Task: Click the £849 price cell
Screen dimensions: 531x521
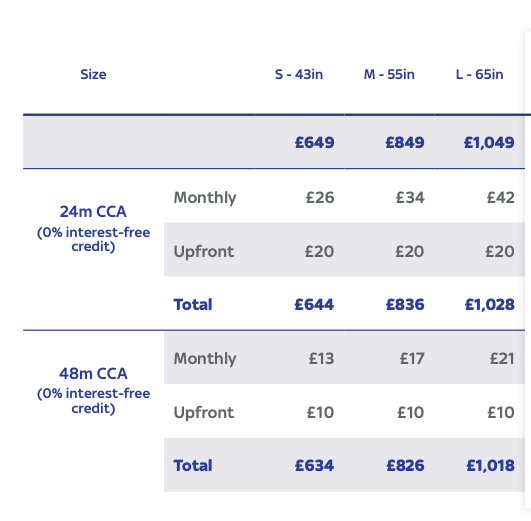Action: coord(405,142)
